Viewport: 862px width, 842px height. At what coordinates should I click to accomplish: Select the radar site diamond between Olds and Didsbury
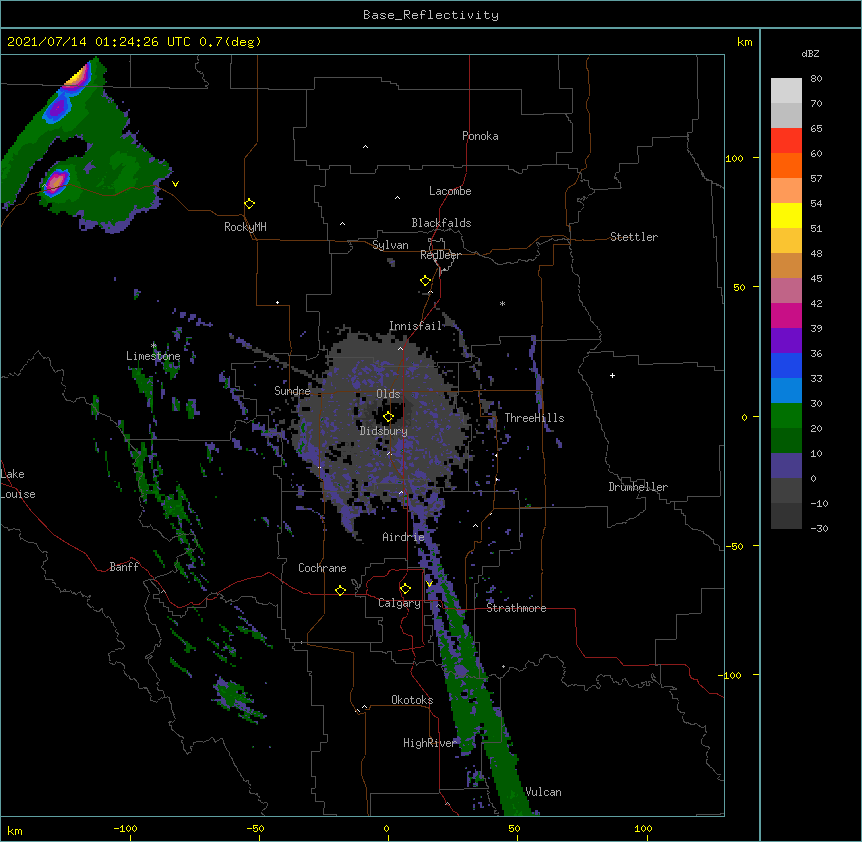[x=388, y=417]
